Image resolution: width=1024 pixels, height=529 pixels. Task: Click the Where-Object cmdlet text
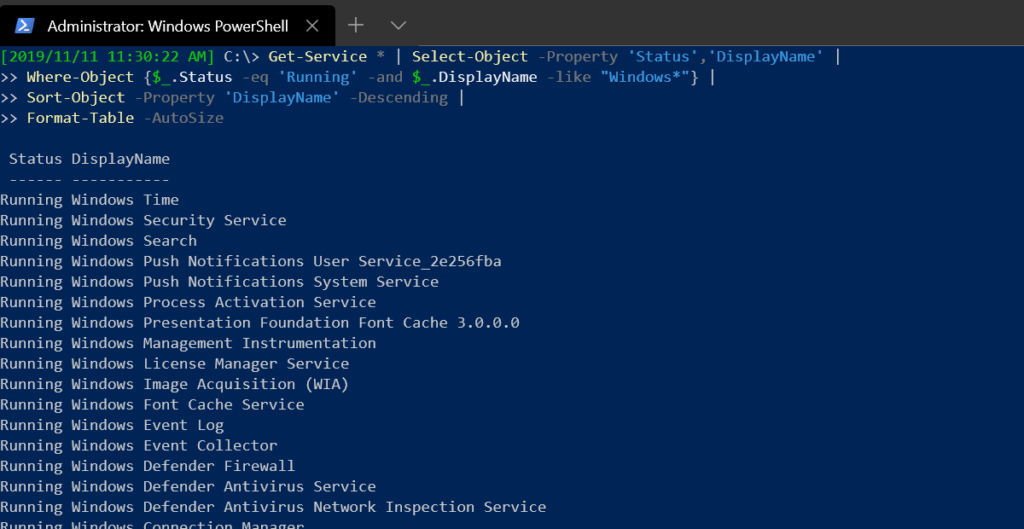(80, 77)
